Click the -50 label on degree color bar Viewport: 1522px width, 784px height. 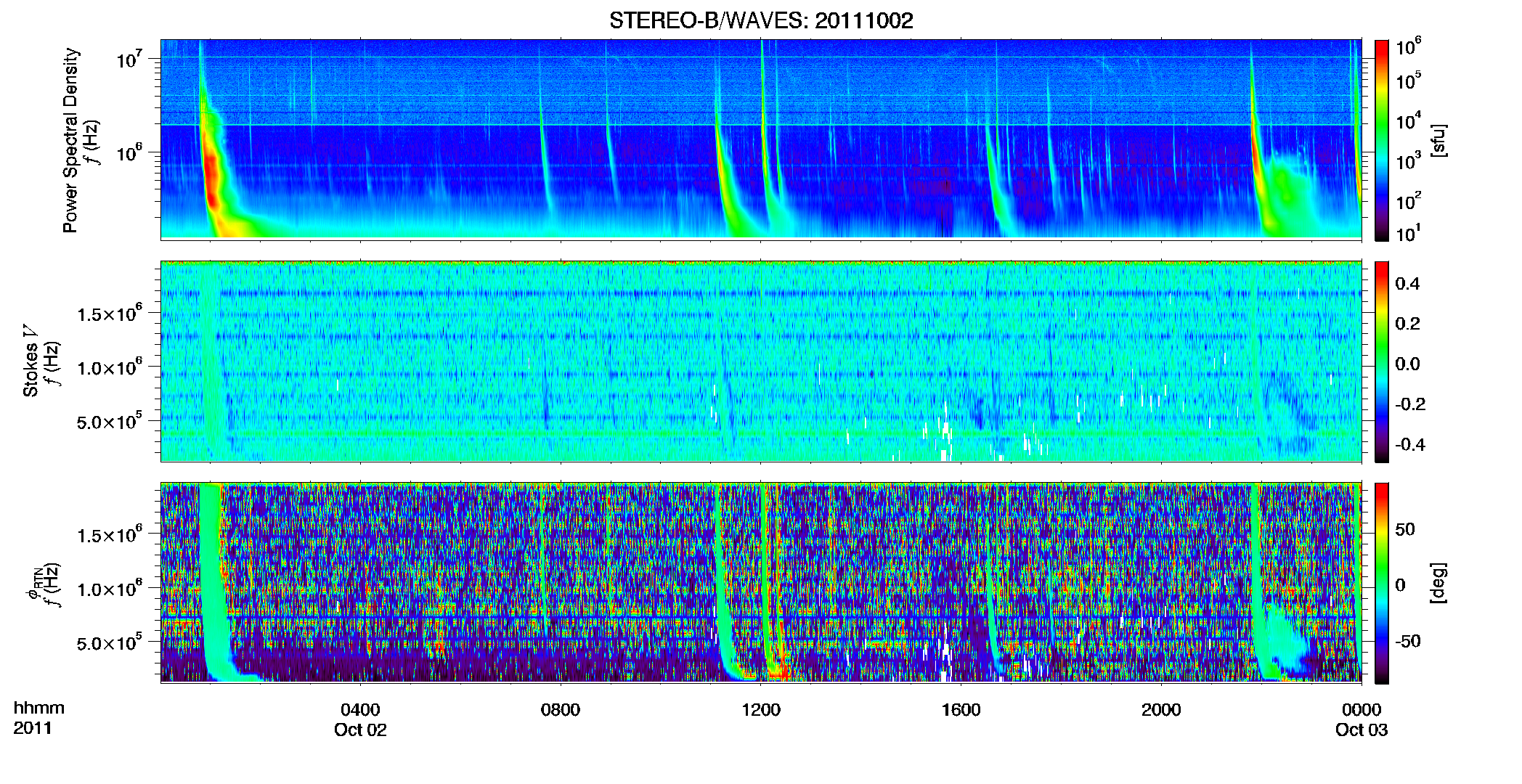coord(1408,641)
